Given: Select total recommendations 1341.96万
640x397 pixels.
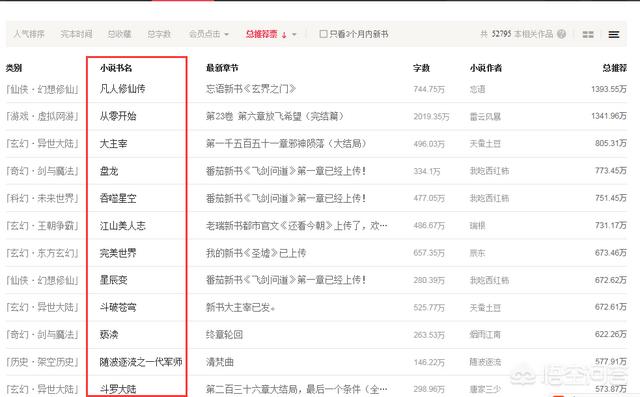Looking at the screenshot, I should pos(609,116).
